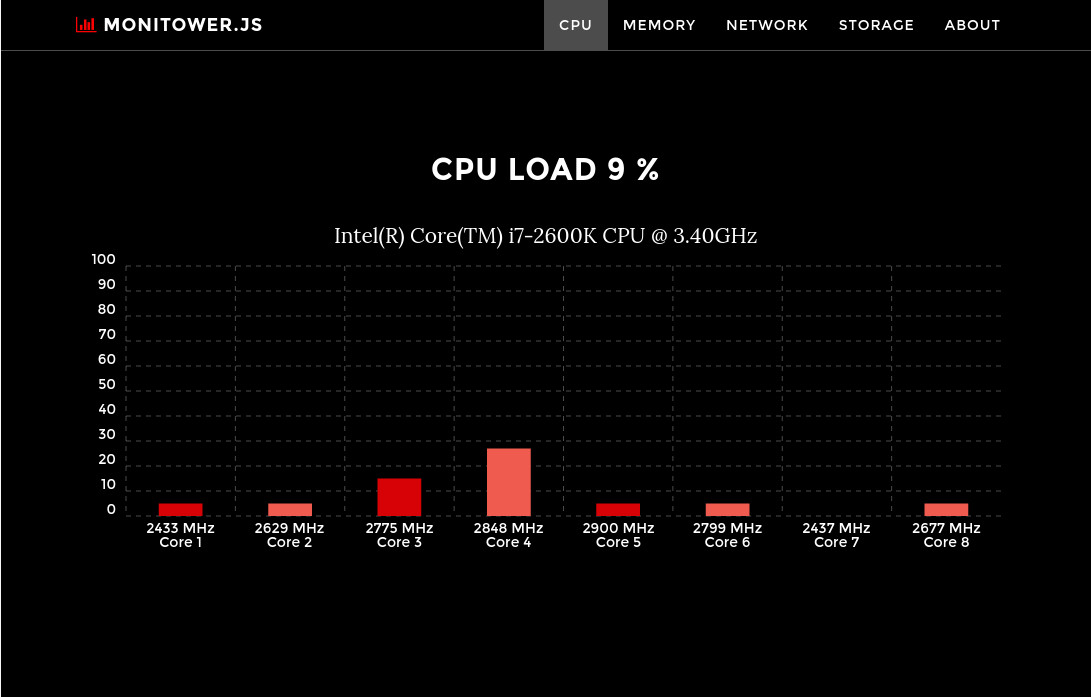1091x697 pixels.
Task: Click the Intel Core i7-2600K processor name
Action: point(545,236)
